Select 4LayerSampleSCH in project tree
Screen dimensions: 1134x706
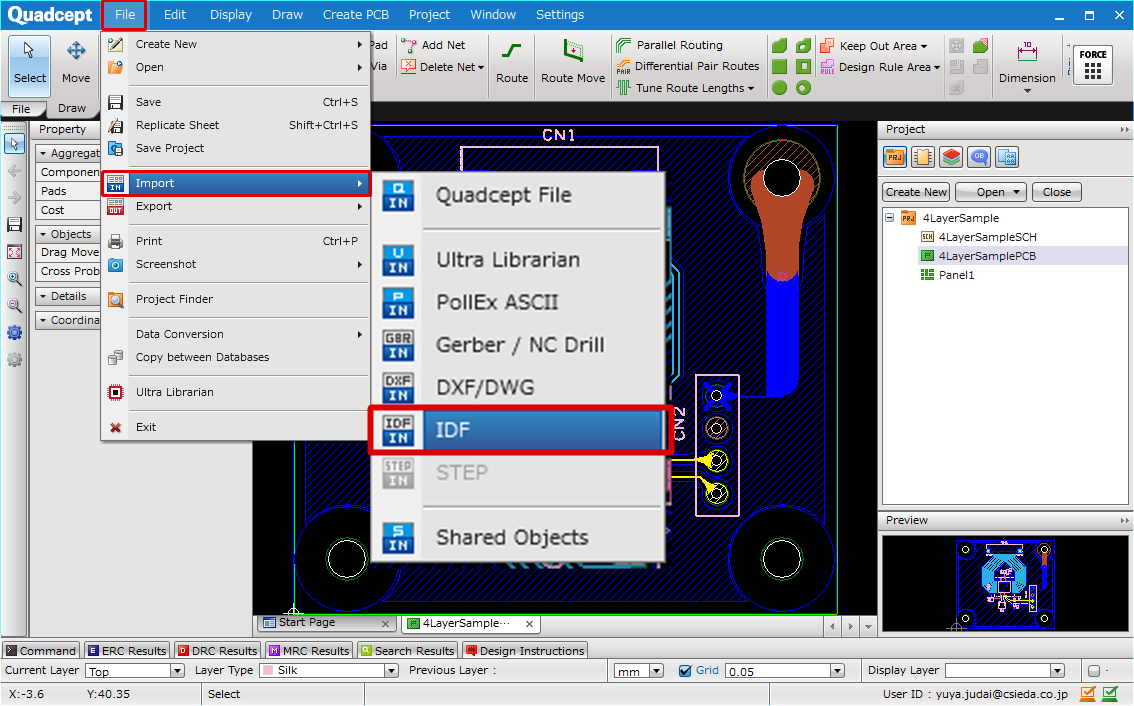987,237
